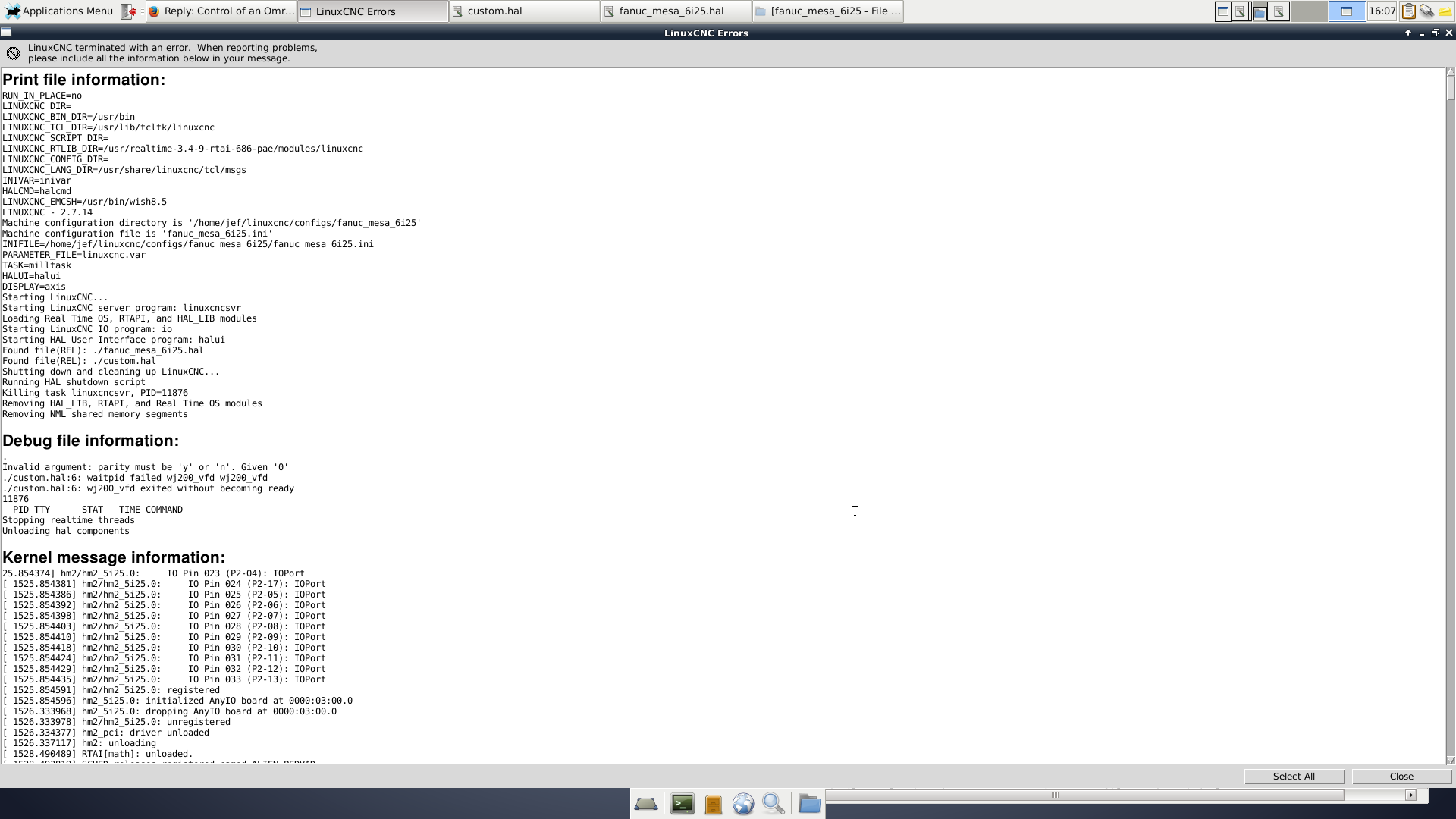
Task: Open the network connection tray icon
Action: coord(1426,11)
